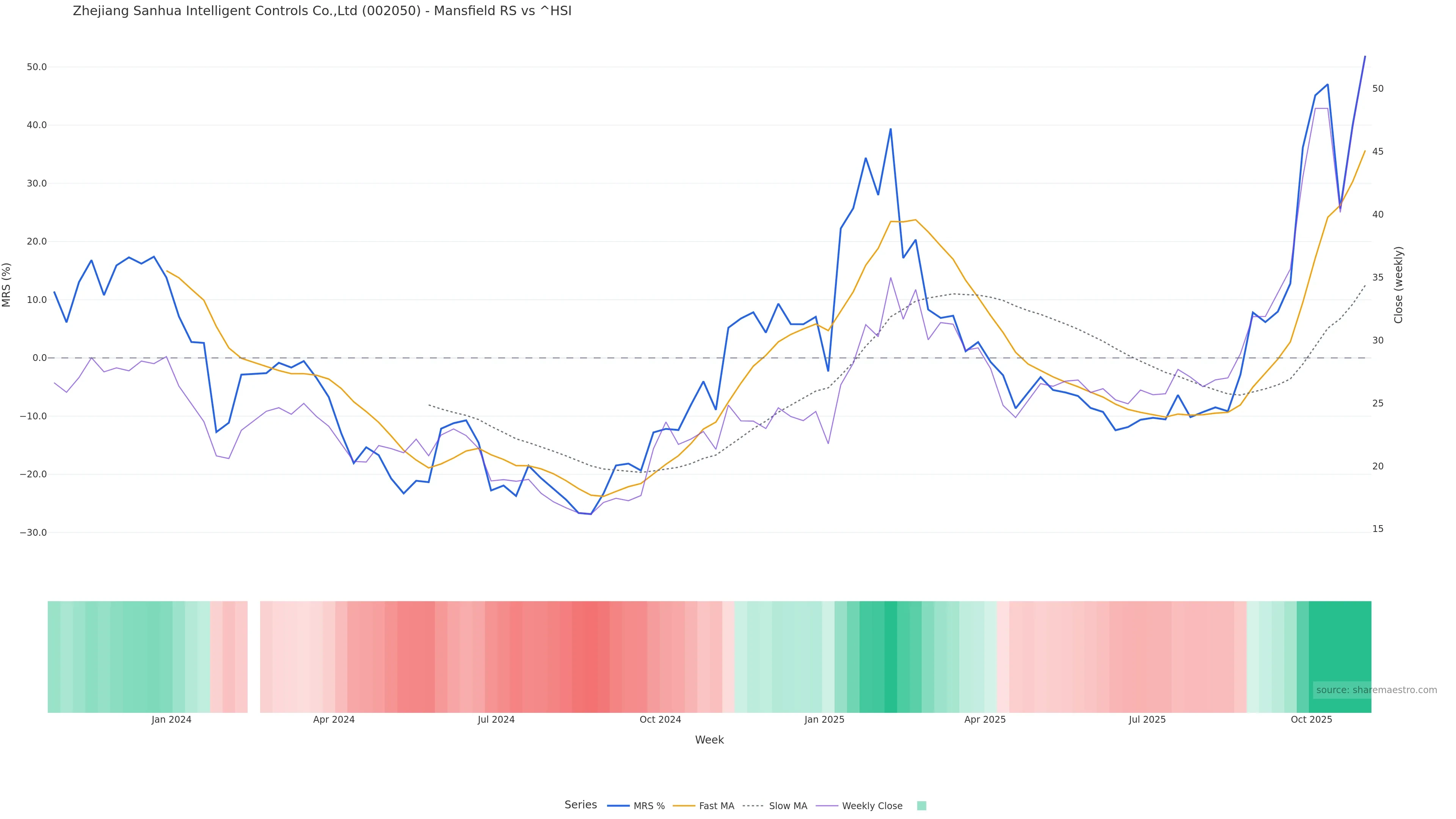Click the green heatmap legend swatch
This screenshot has height=819, width=1456.
pos(921,806)
